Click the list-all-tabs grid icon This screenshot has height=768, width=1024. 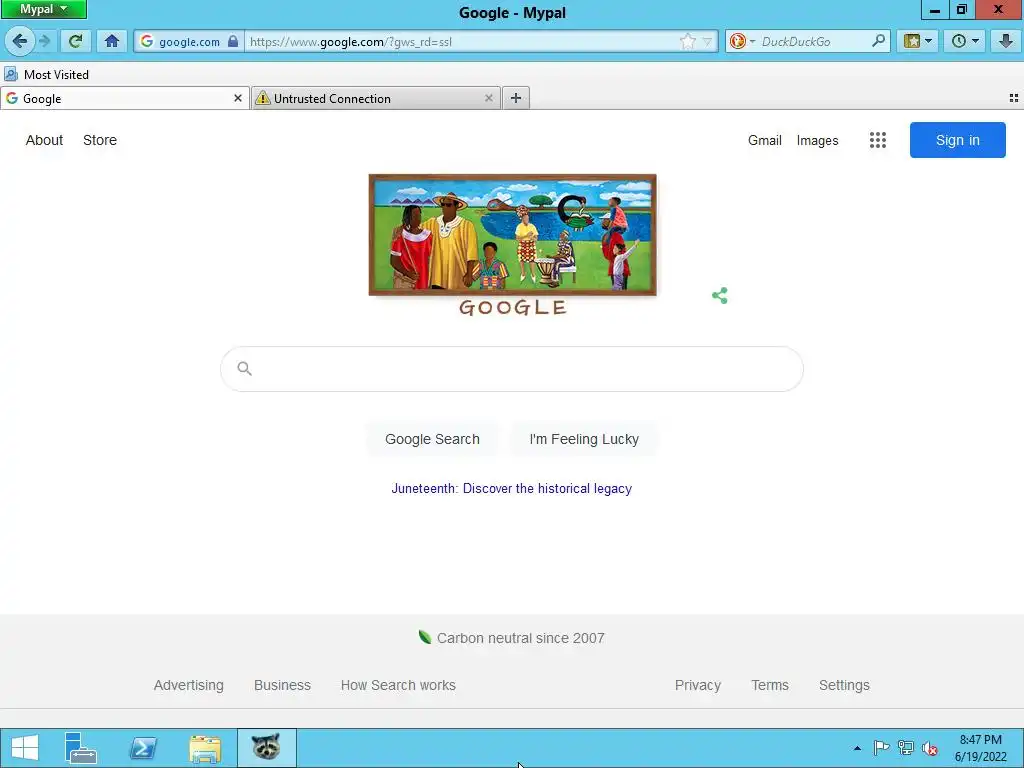(x=1014, y=98)
